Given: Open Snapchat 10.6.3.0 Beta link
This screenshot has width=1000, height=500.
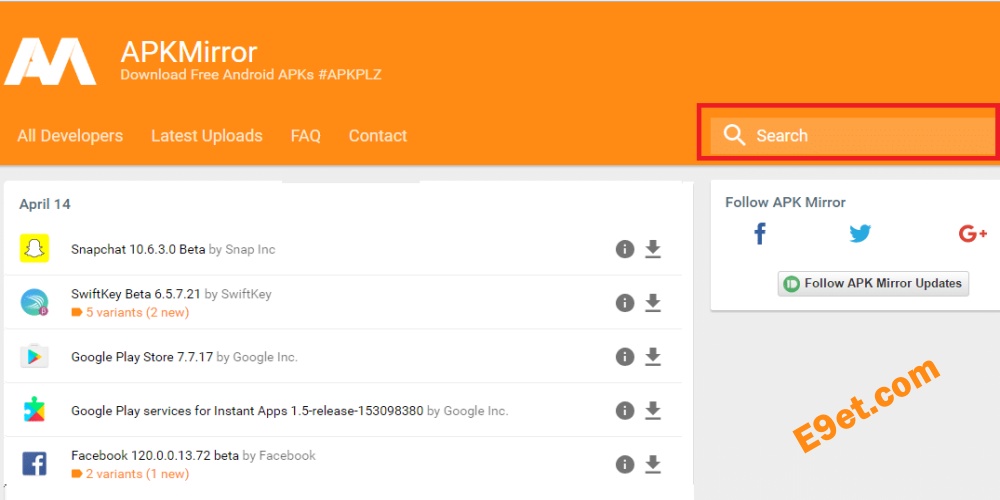Looking at the screenshot, I should click(138, 249).
